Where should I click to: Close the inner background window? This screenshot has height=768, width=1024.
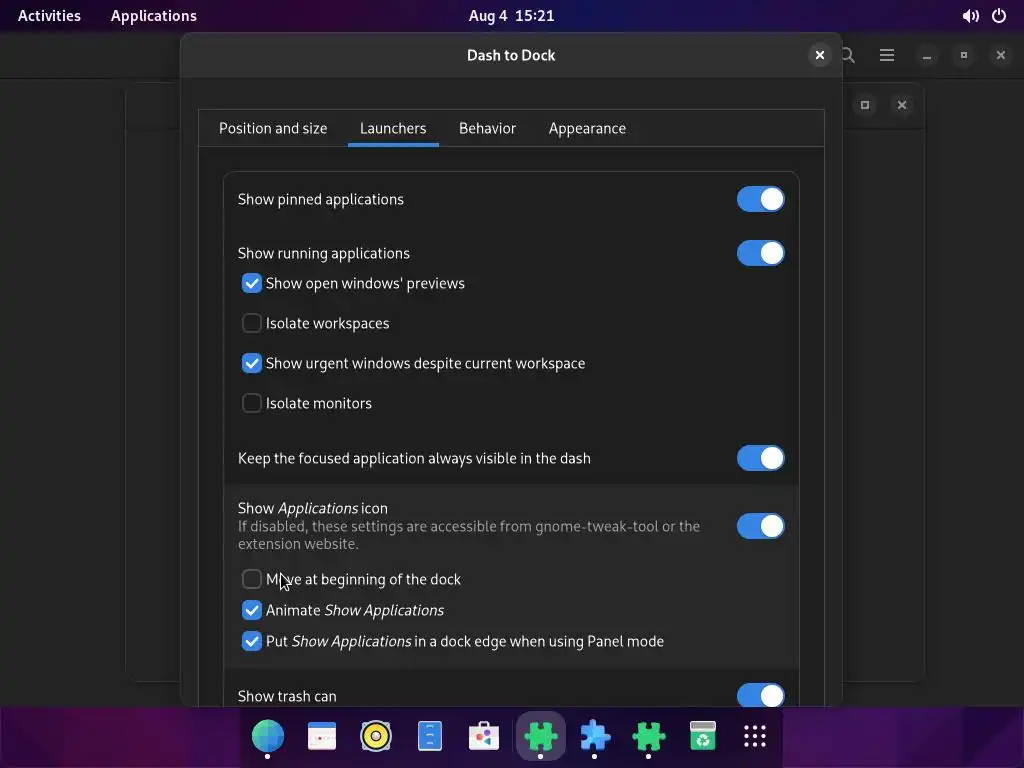coord(902,105)
